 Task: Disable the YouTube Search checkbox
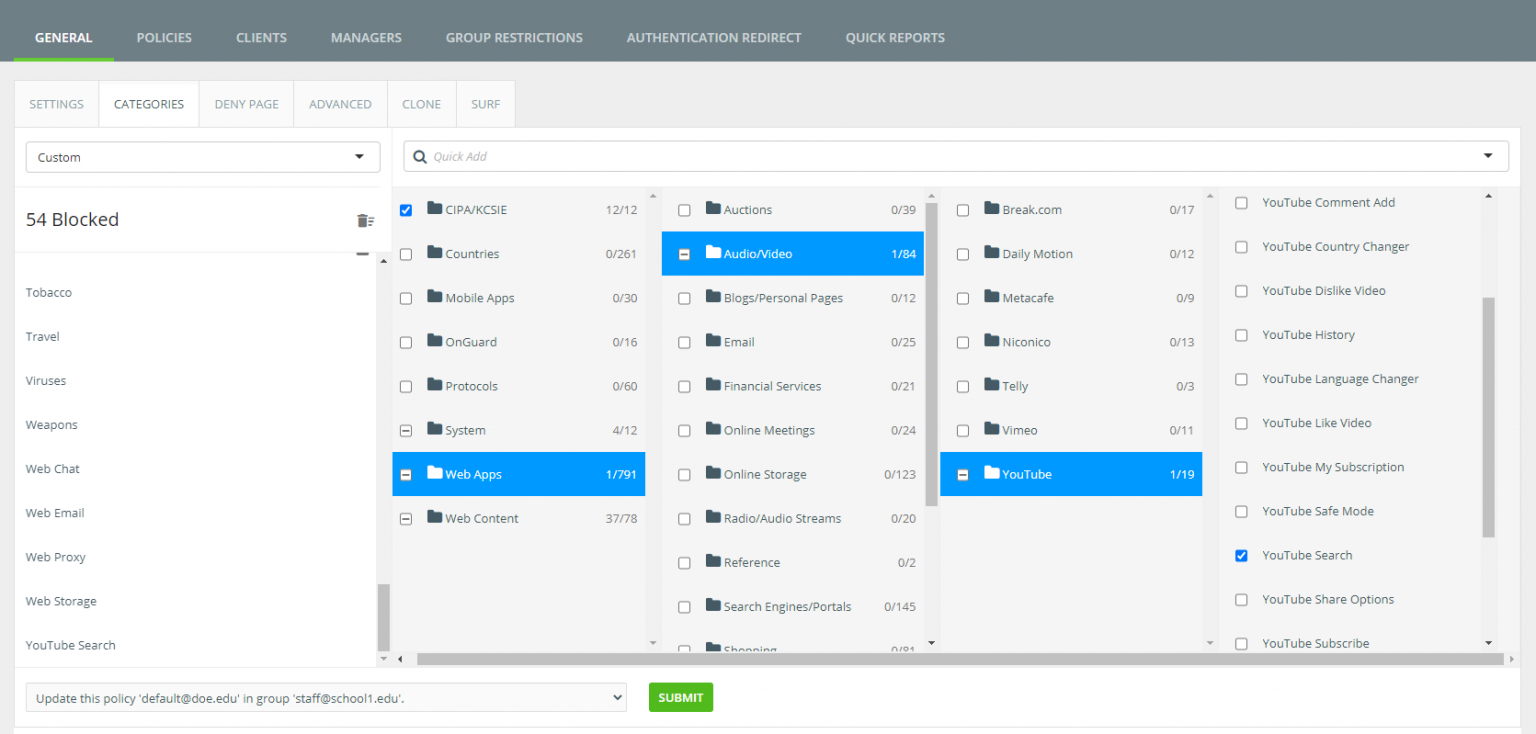pos(1241,555)
